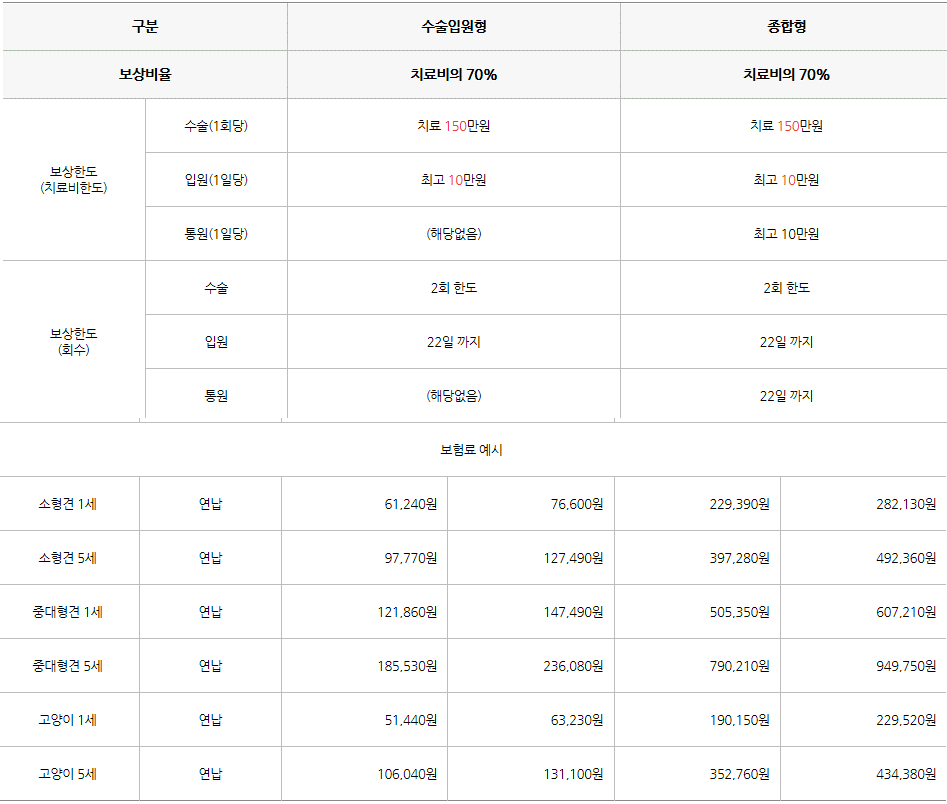Select 치료 150만원 under 수술입원형
The height and width of the screenshot is (804, 947).
point(454,126)
